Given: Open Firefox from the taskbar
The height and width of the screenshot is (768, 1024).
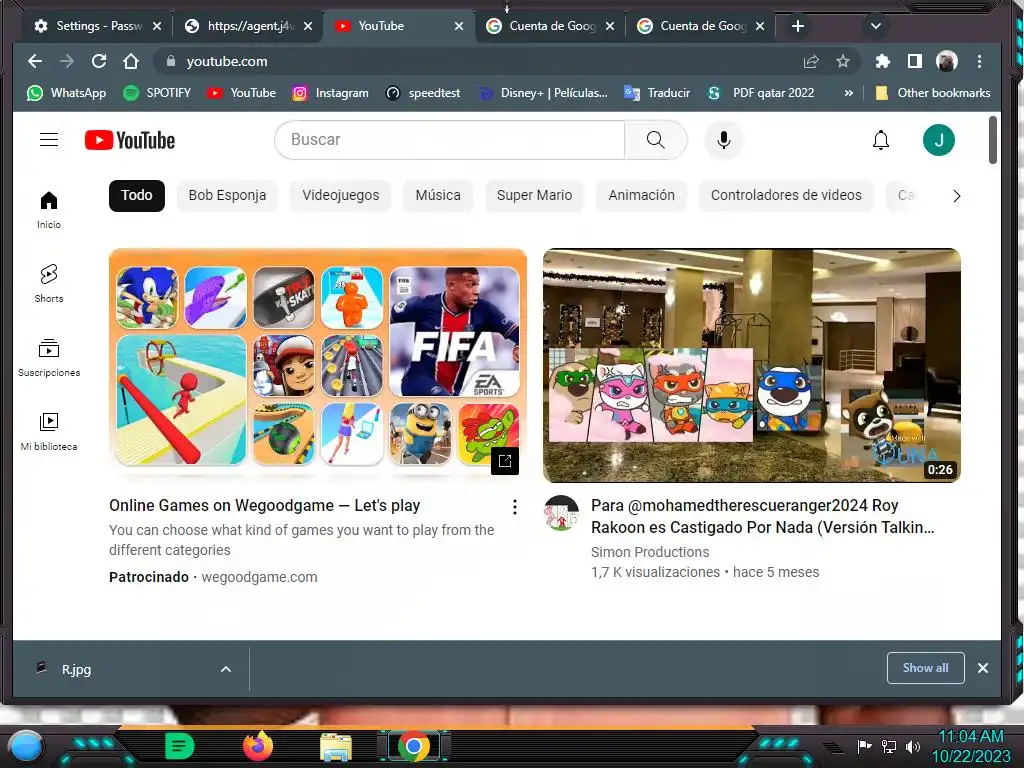Looking at the screenshot, I should [258, 746].
